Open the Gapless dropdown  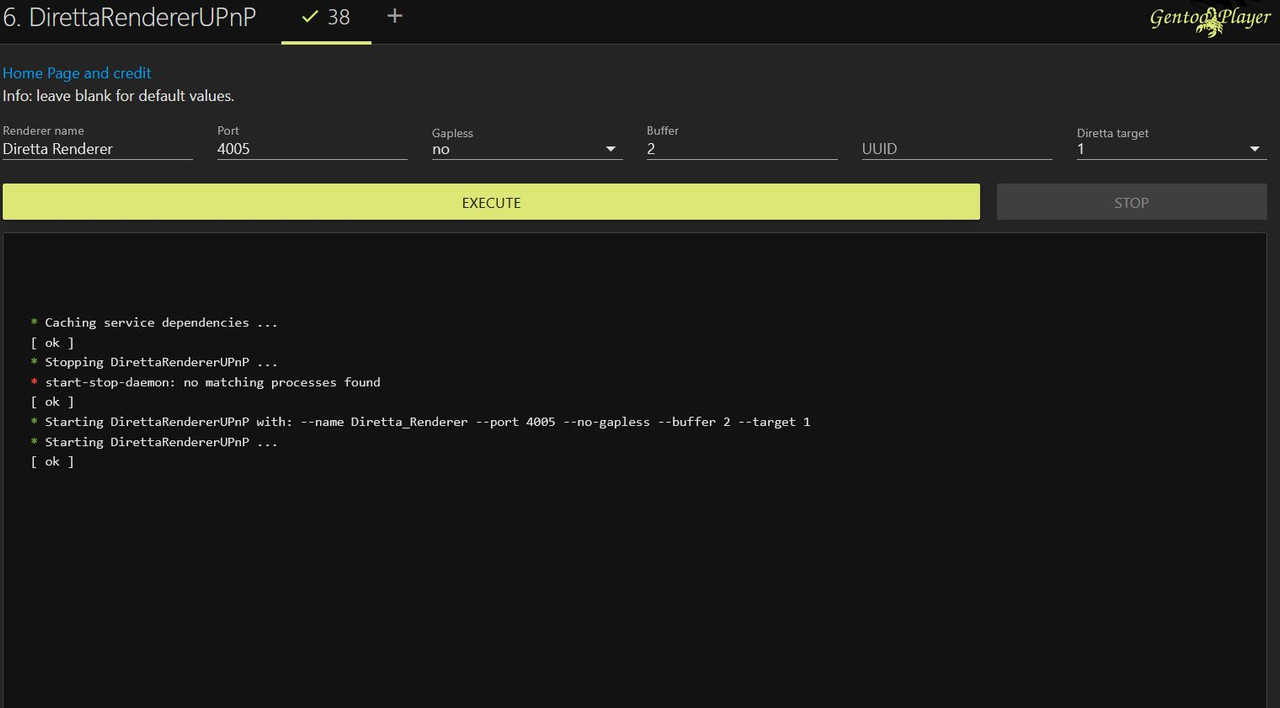coord(527,149)
